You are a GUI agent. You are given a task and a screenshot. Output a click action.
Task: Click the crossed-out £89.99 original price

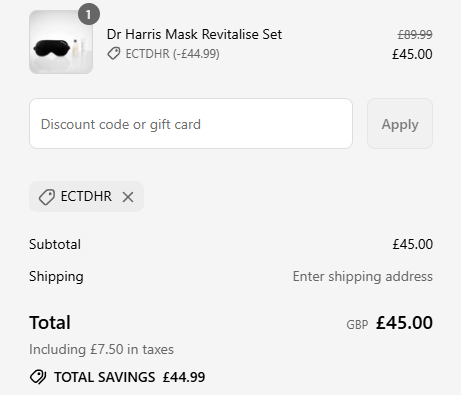click(x=415, y=34)
